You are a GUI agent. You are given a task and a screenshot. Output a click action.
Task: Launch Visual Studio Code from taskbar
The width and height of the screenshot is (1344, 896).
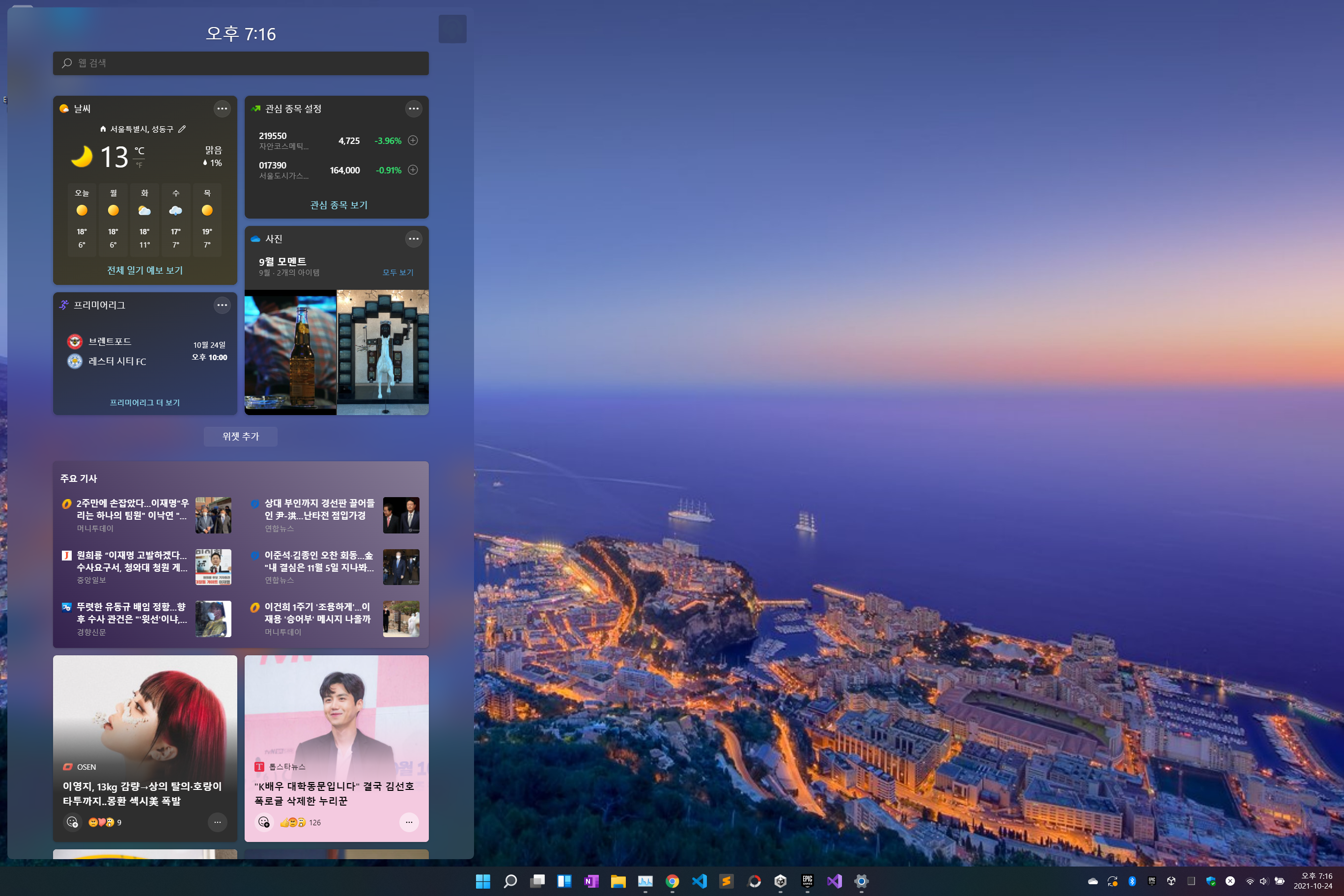click(699, 881)
